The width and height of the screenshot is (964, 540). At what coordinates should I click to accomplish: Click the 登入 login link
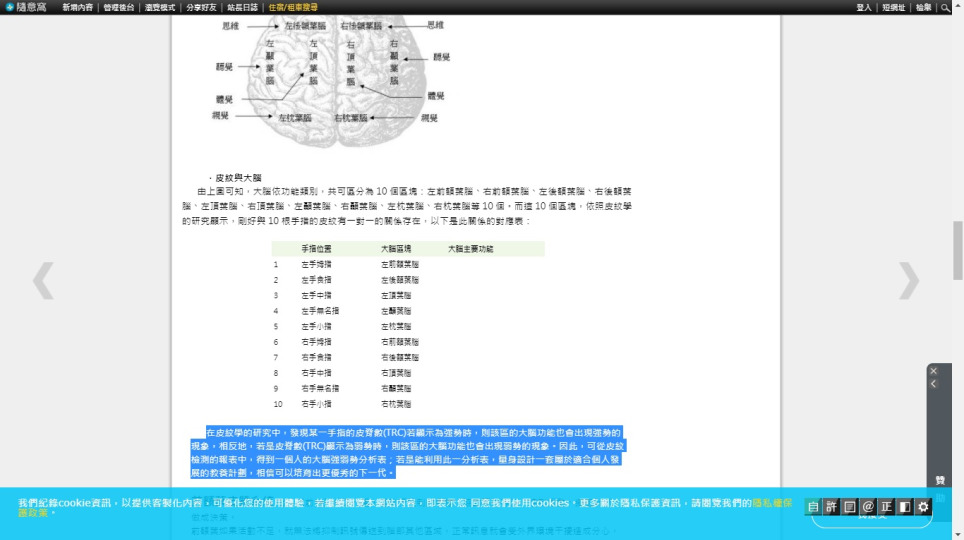(864, 7)
